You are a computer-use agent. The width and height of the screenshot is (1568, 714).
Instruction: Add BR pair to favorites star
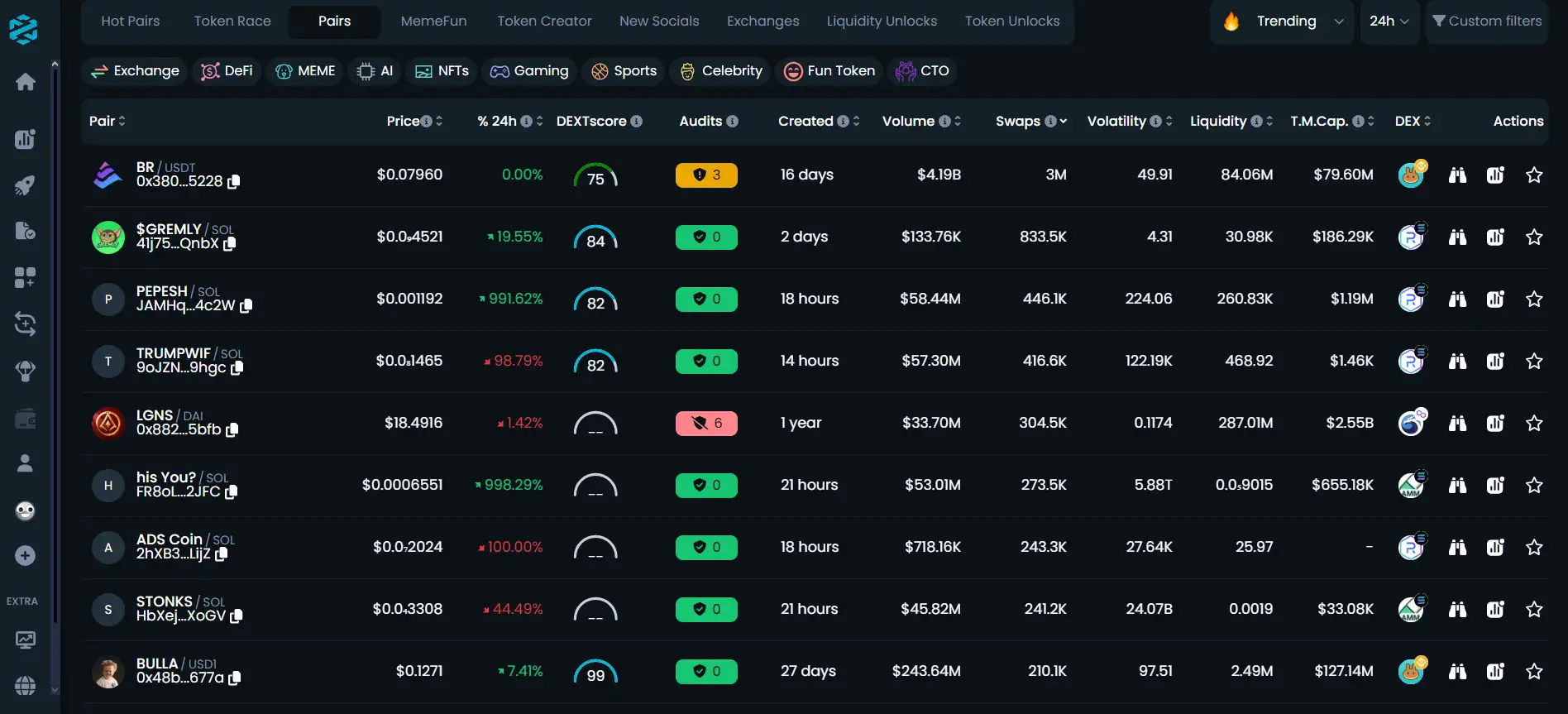1534,175
